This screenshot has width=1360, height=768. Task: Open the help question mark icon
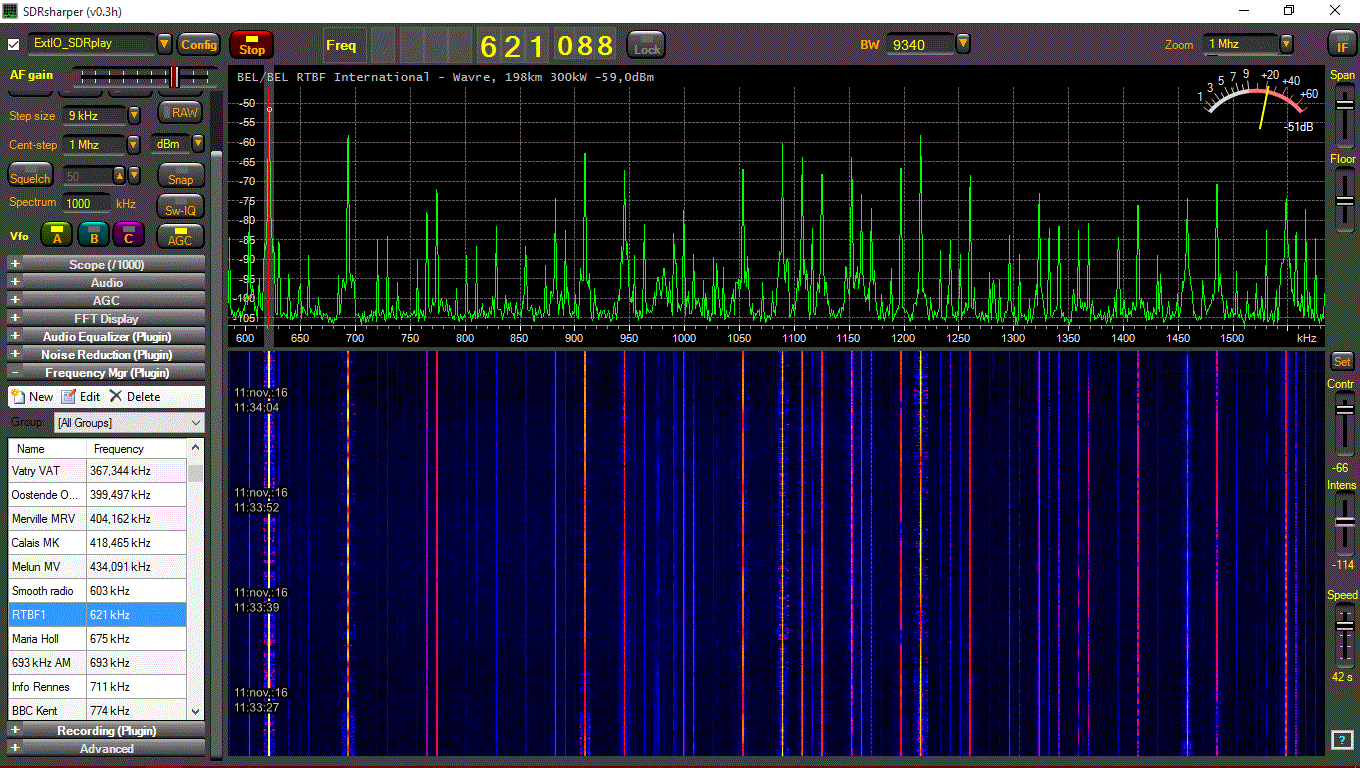(x=1342, y=740)
